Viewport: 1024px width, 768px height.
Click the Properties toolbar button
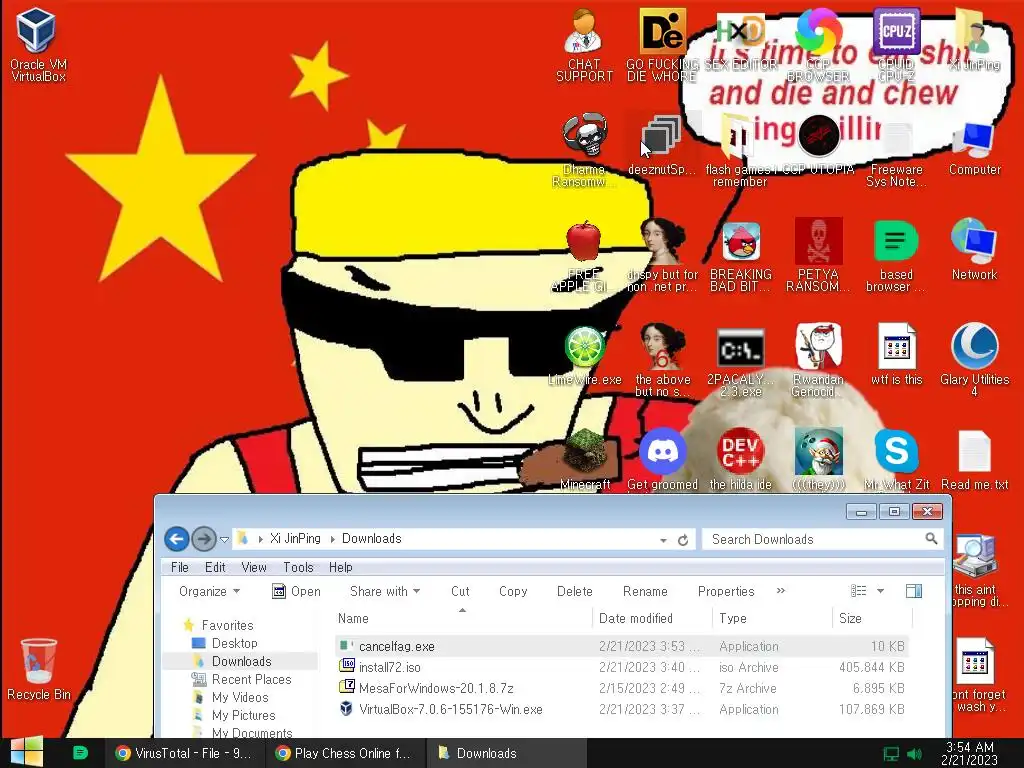tap(726, 591)
